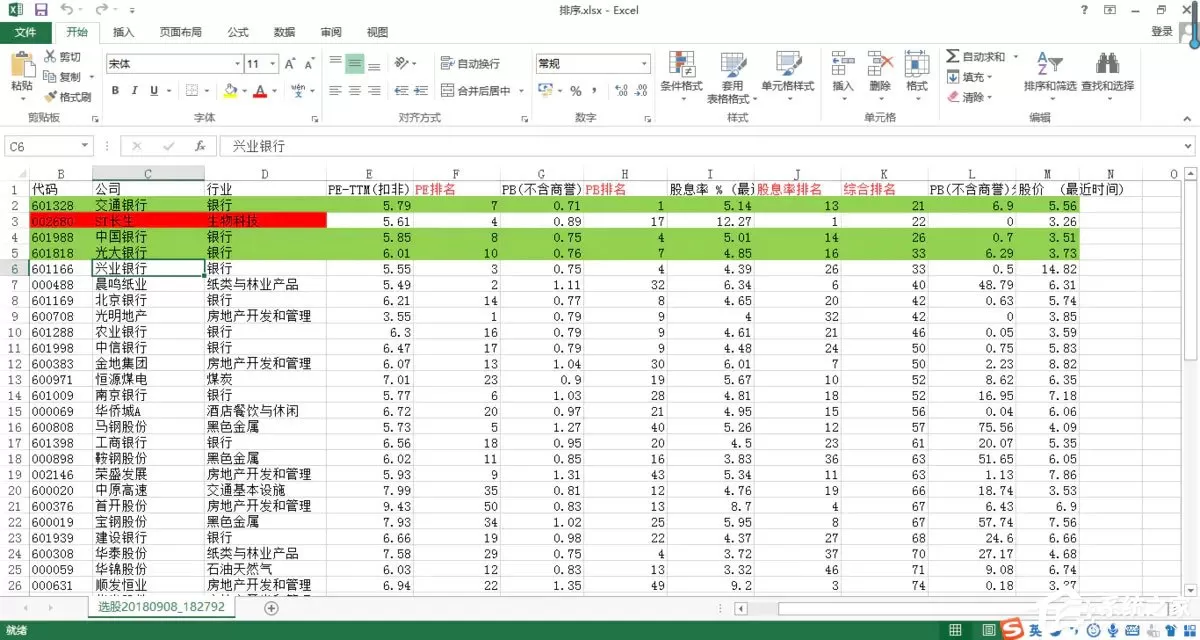Click Wrap Text (自动换行)
Screen dimensions: 1200x640
(470, 64)
